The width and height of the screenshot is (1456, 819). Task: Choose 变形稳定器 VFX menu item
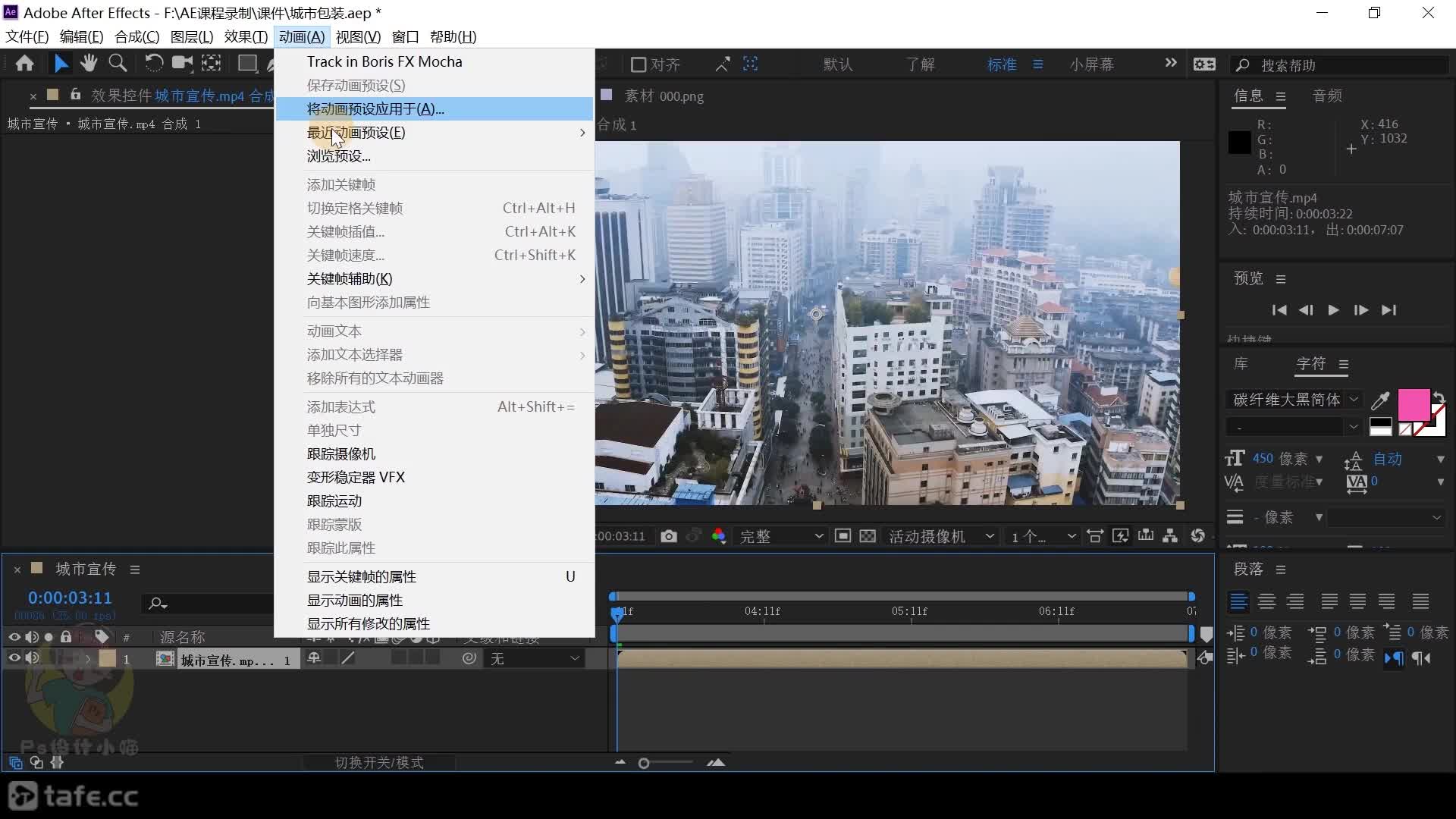pyautogui.click(x=434, y=478)
